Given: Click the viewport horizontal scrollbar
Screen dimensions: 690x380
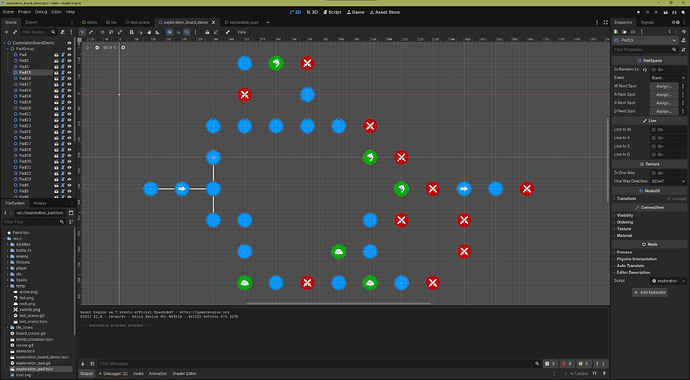Looking at the screenshot, I should (x=338, y=303).
